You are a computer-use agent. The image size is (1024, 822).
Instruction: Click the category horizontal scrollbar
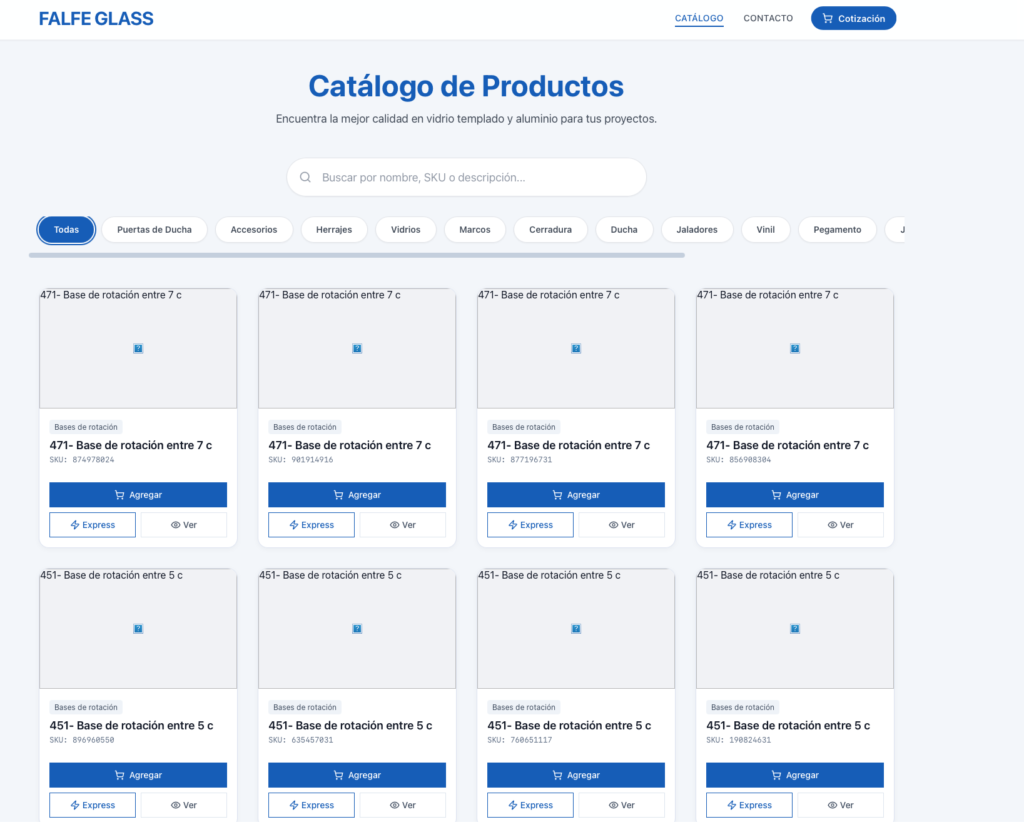coord(356,255)
